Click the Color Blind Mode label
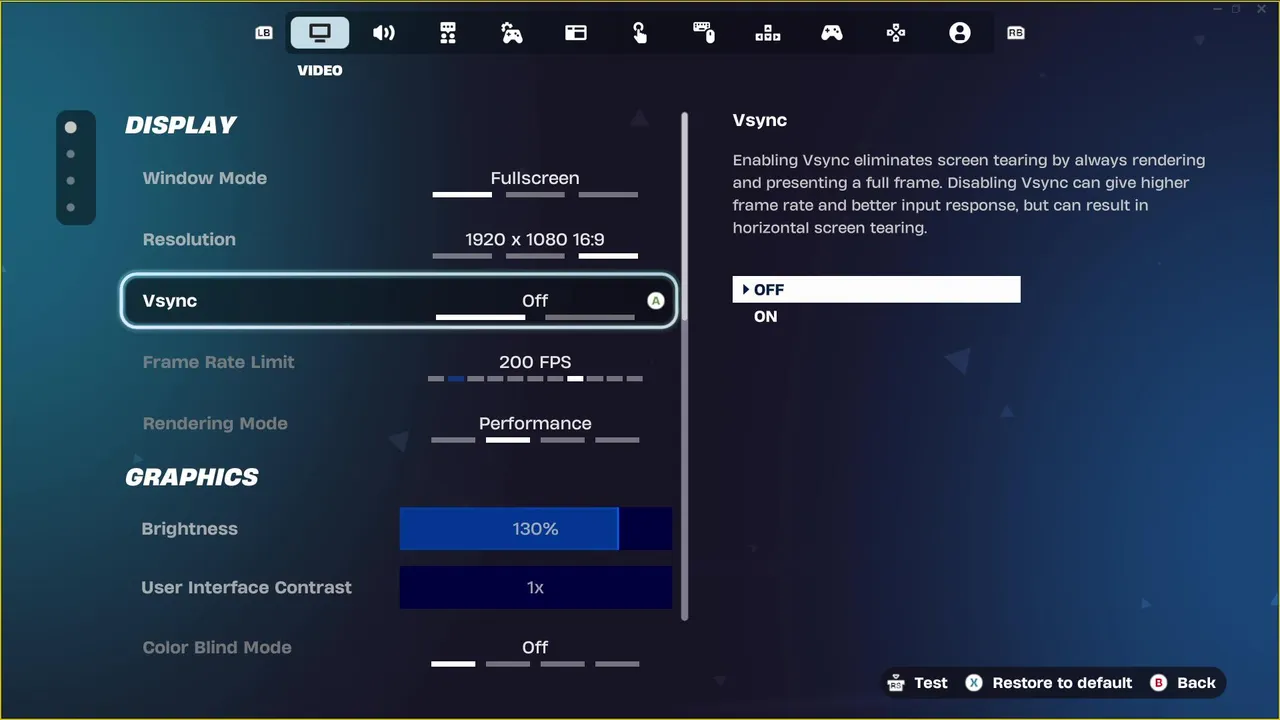Viewport: 1280px width, 720px height. (x=217, y=647)
